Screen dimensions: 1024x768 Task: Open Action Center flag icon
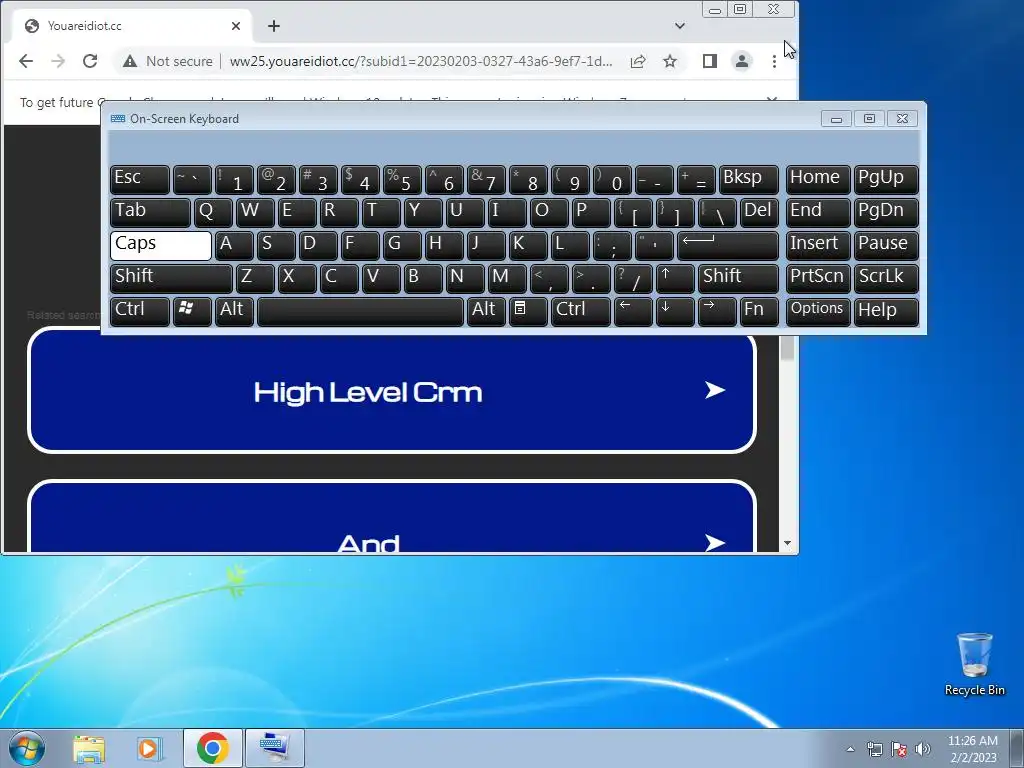coord(899,749)
